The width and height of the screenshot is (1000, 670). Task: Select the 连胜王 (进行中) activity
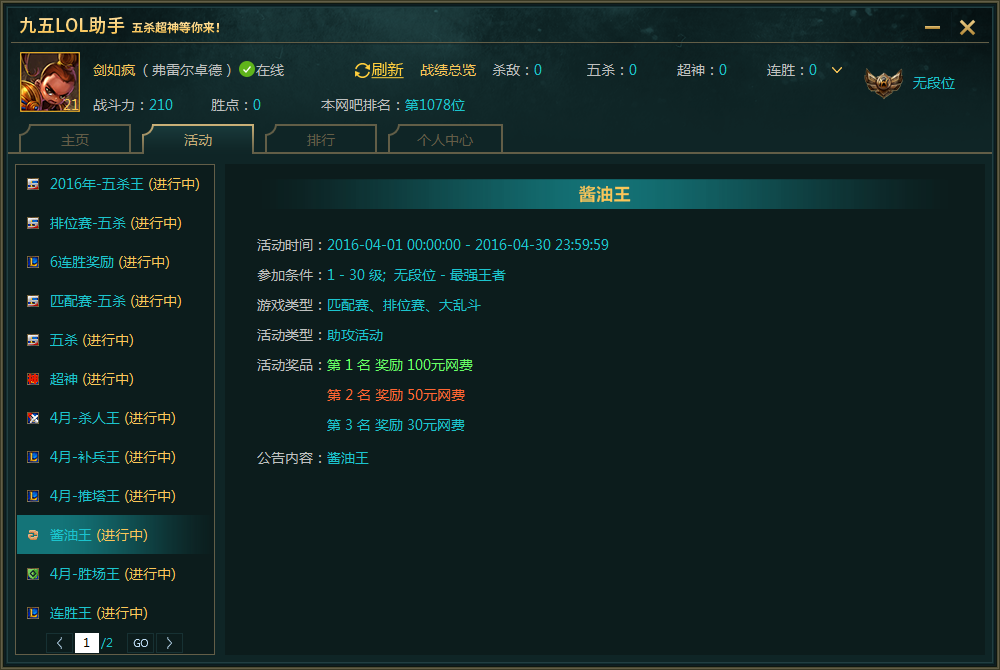click(115, 613)
